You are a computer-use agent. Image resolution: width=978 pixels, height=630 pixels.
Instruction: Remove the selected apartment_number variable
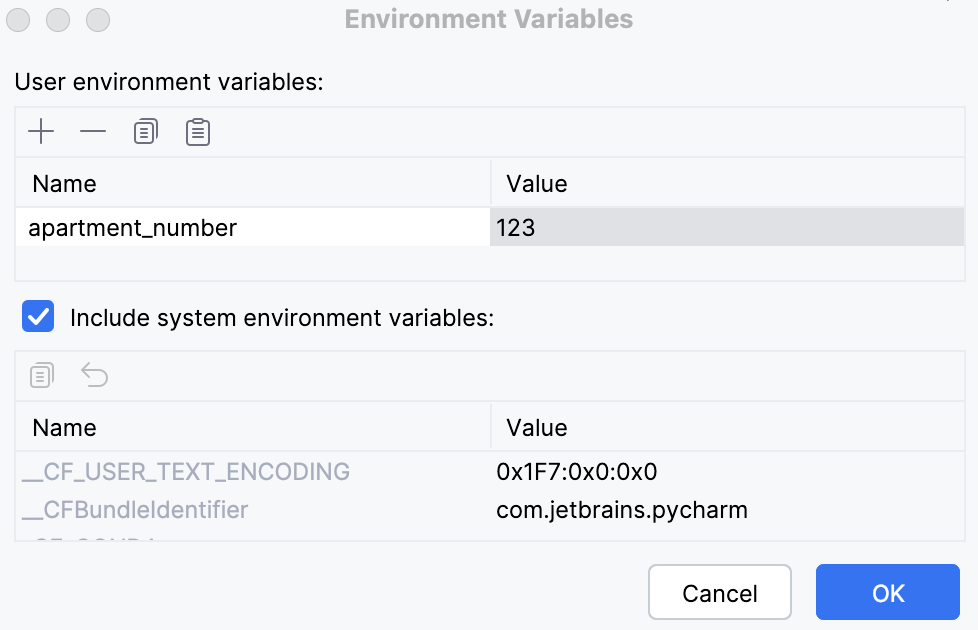[x=93, y=131]
